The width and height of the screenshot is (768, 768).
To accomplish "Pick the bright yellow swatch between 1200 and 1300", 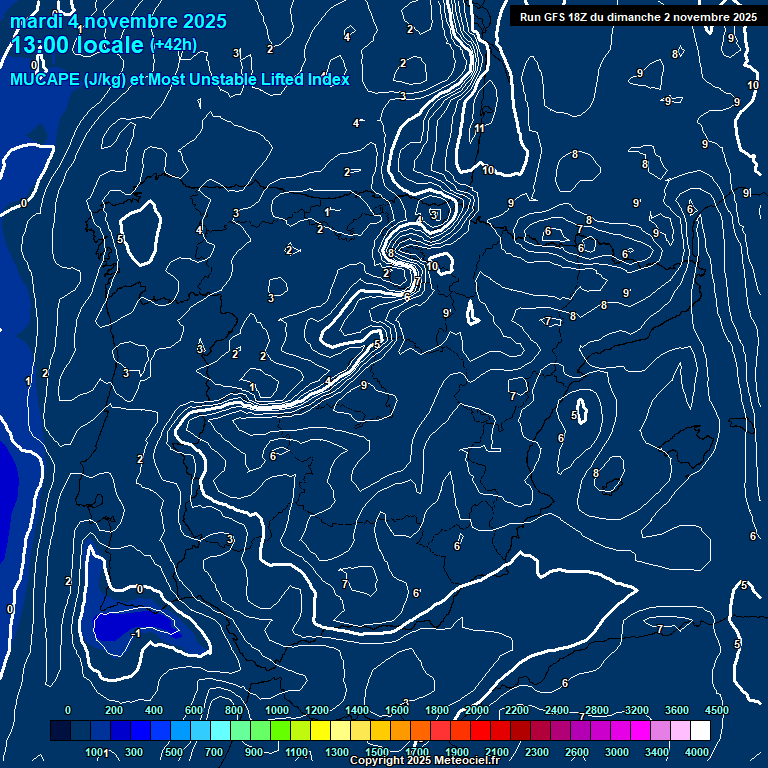I will click(x=320, y=730).
